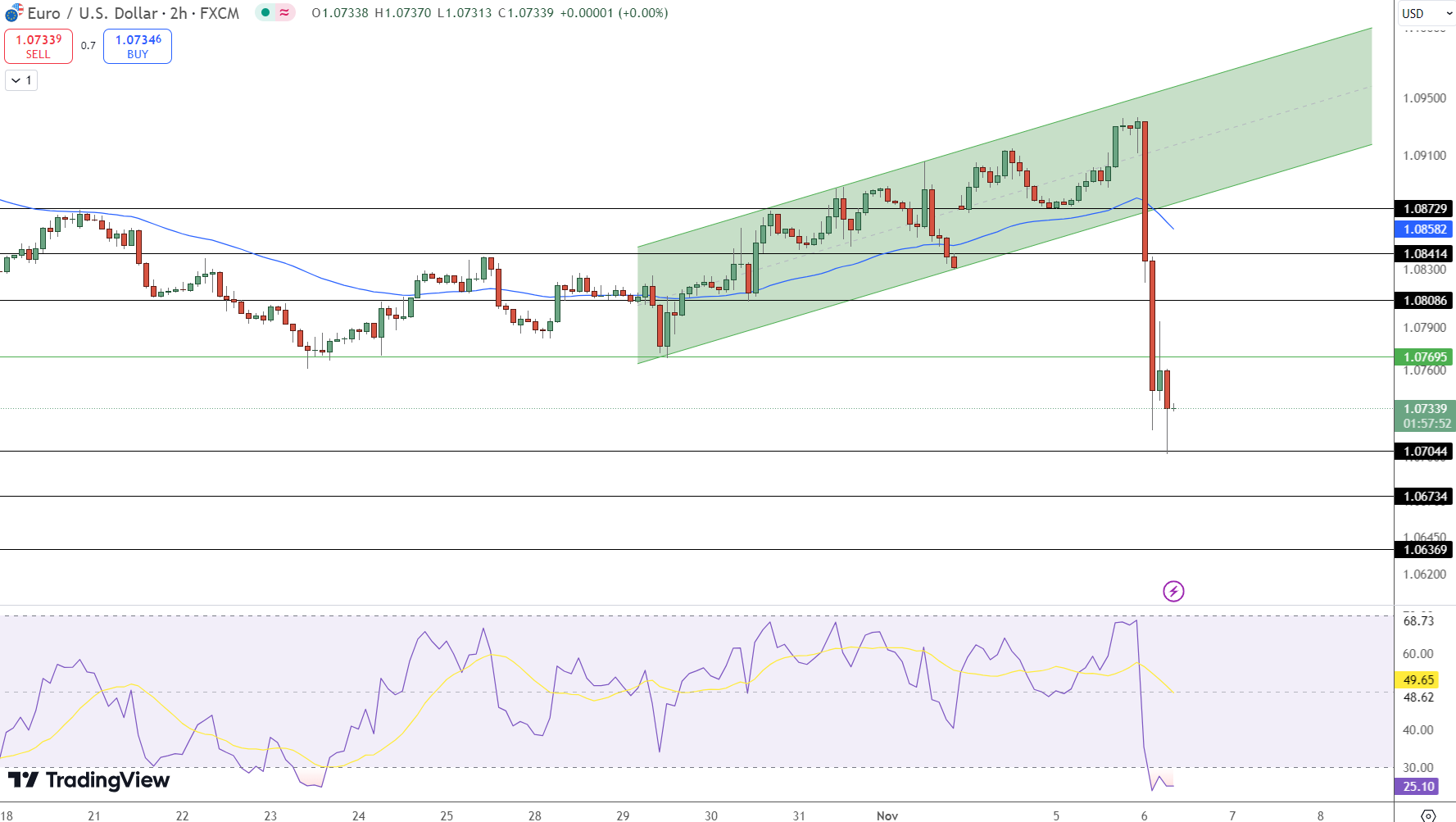This screenshot has height=822, width=1456.
Task: Click the current price 1.07339 countdown label
Action: (x=1424, y=416)
